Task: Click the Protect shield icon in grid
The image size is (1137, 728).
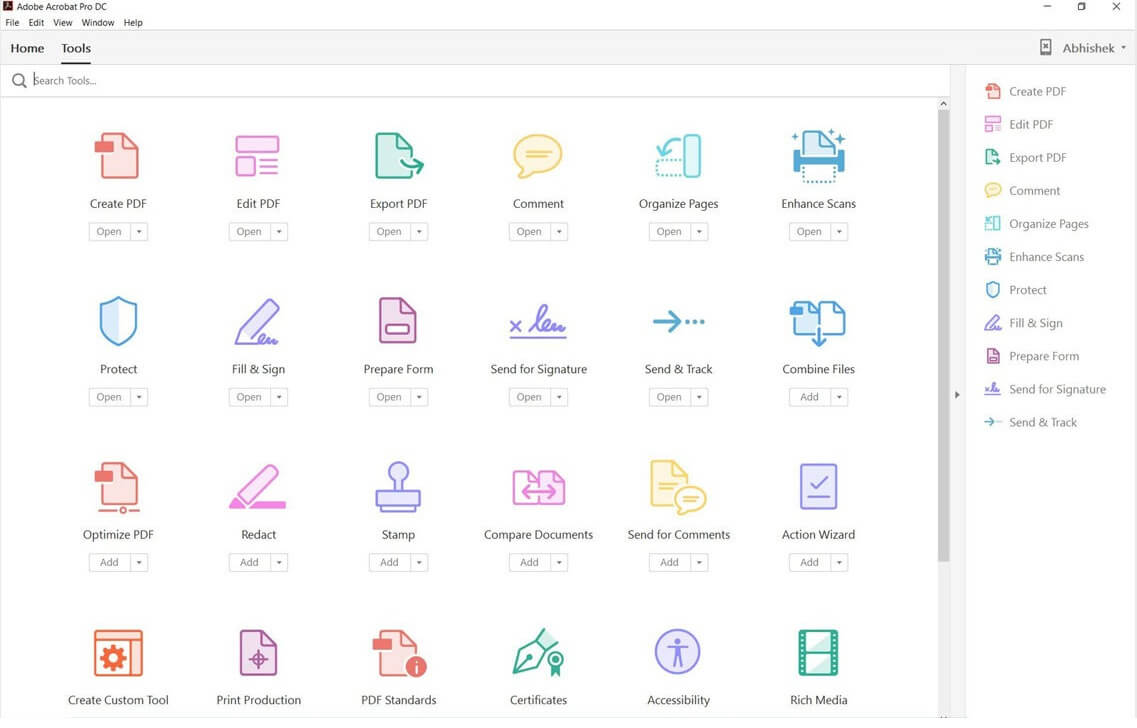Action: [118, 320]
